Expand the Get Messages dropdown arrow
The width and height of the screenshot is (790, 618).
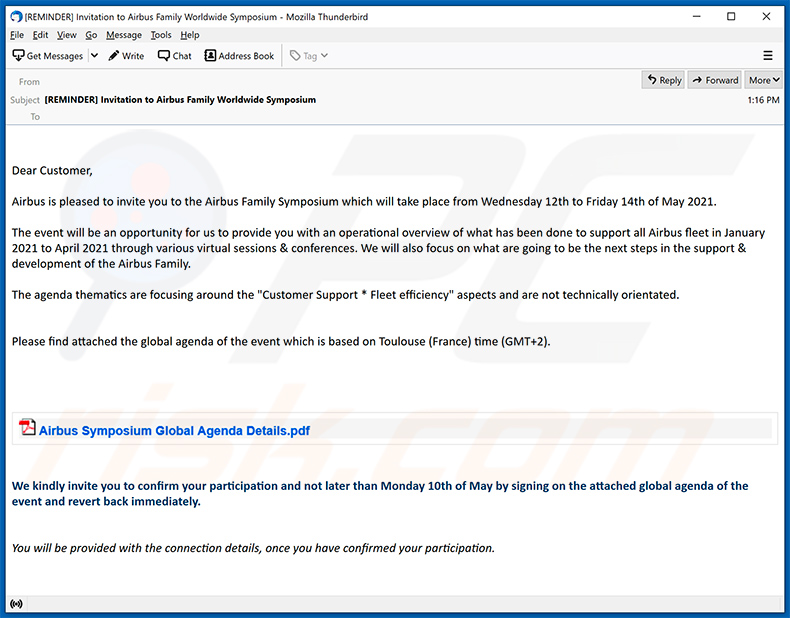pos(94,56)
